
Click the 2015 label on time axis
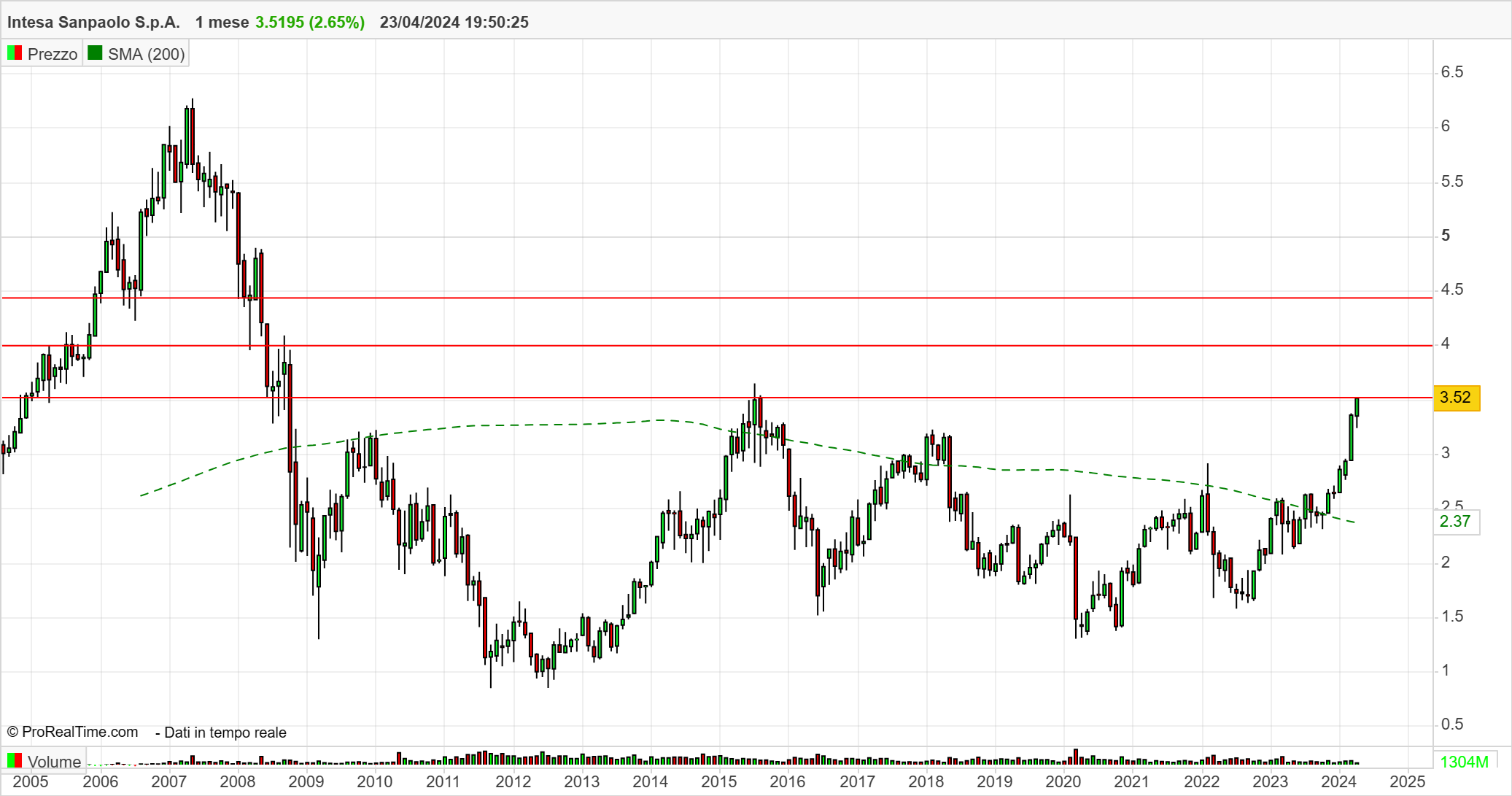(719, 781)
